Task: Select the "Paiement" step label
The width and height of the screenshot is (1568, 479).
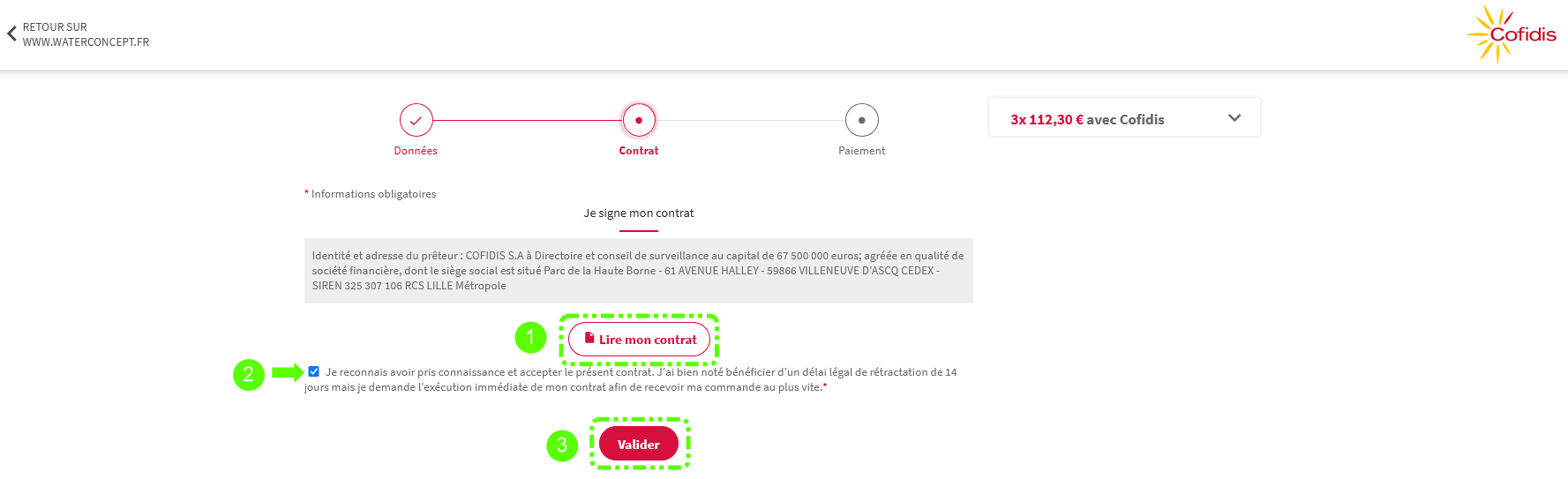Action: 862,151
